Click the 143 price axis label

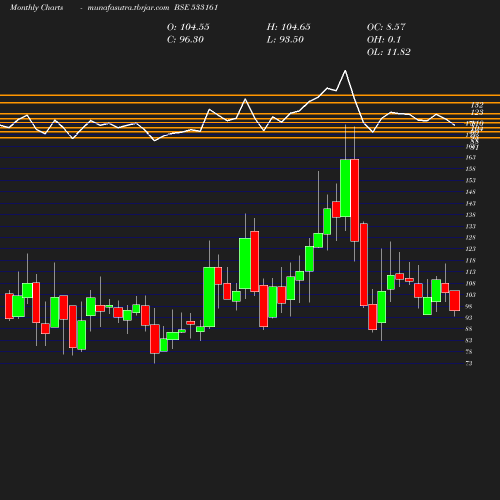(x=470, y=203)
